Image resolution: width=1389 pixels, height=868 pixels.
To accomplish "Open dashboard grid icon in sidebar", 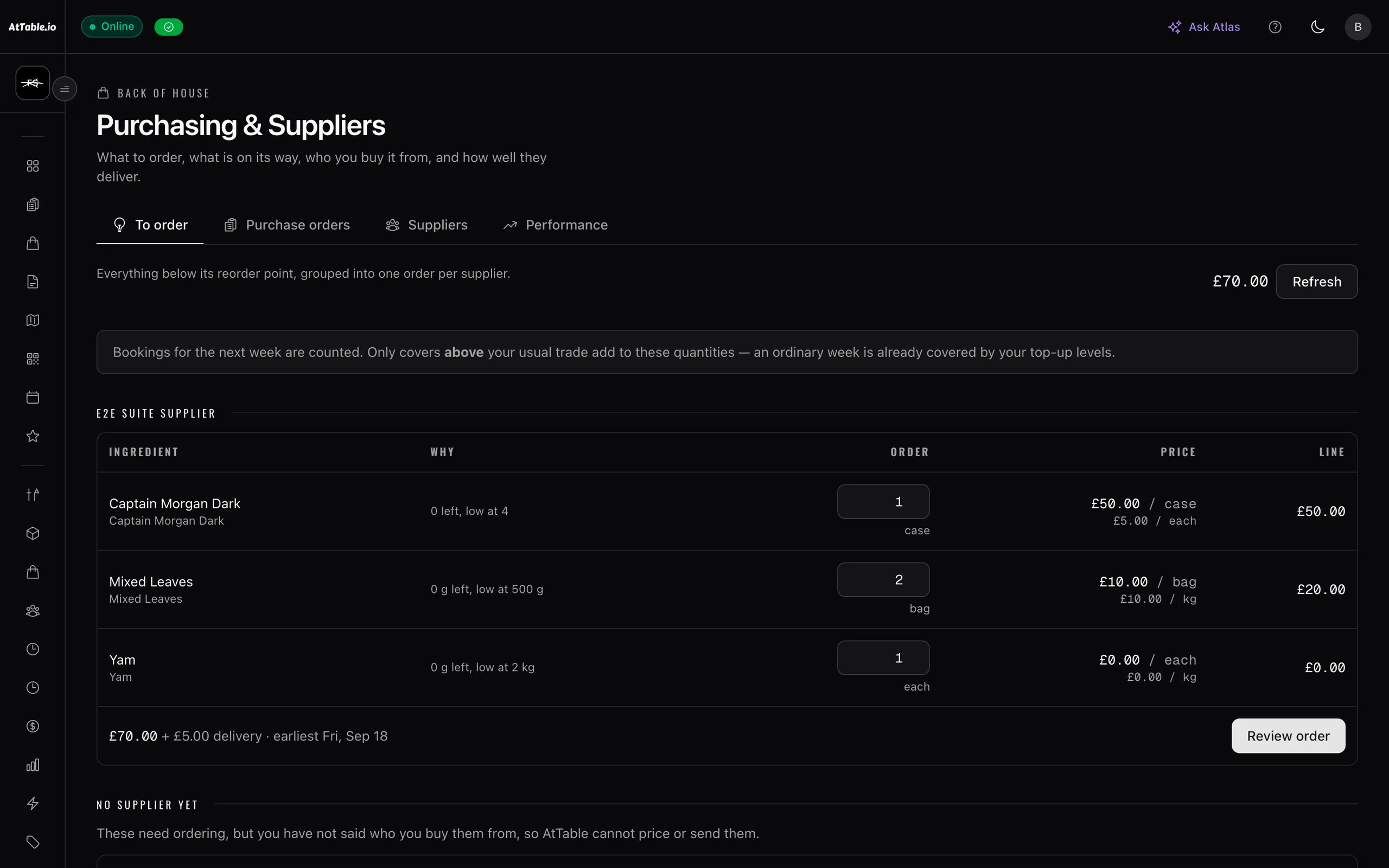I will 33,166.
